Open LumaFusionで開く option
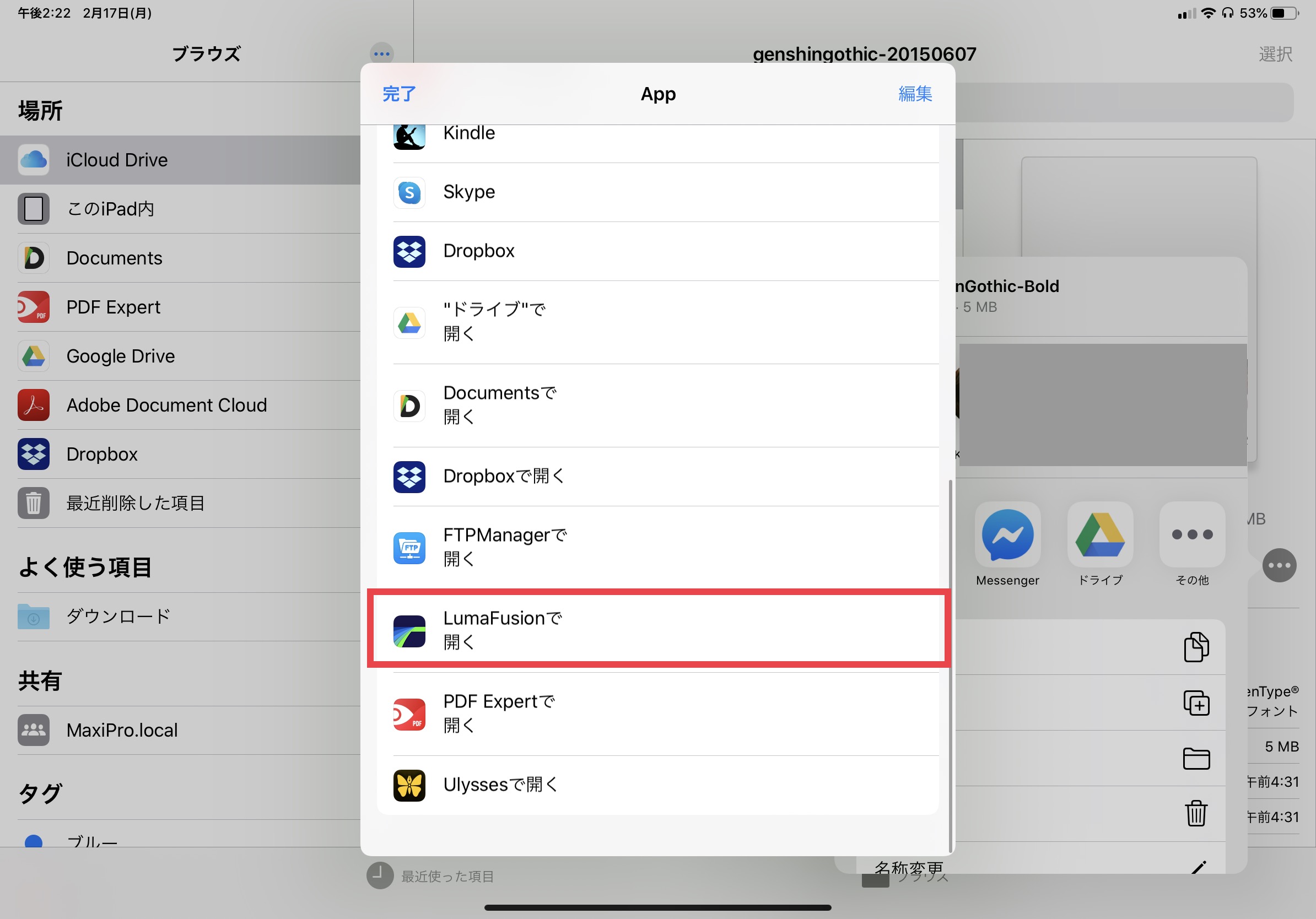 (657, 630)
